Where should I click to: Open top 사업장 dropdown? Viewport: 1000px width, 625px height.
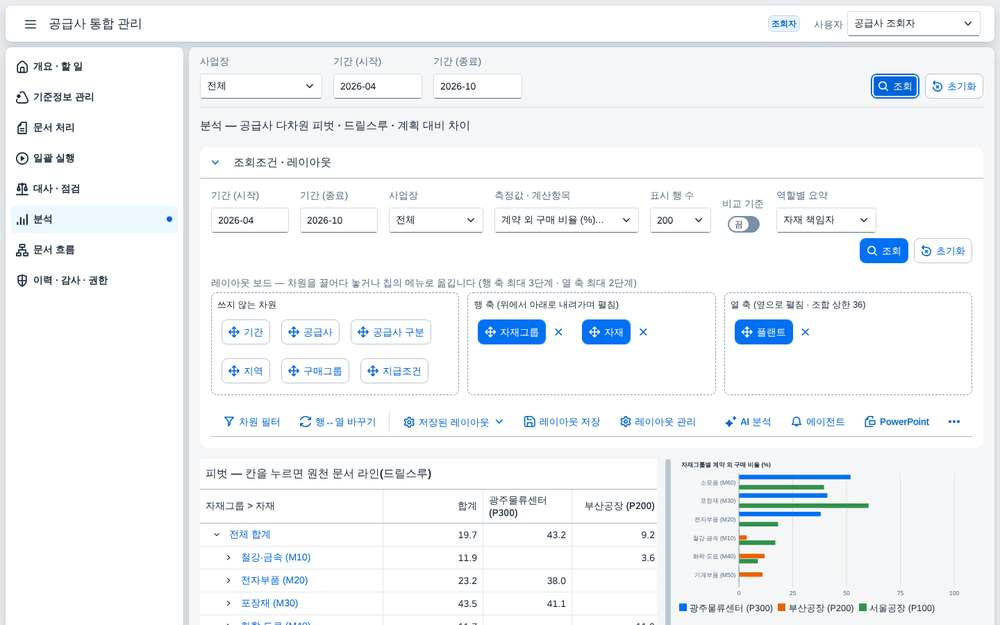(x=260, y=86)
